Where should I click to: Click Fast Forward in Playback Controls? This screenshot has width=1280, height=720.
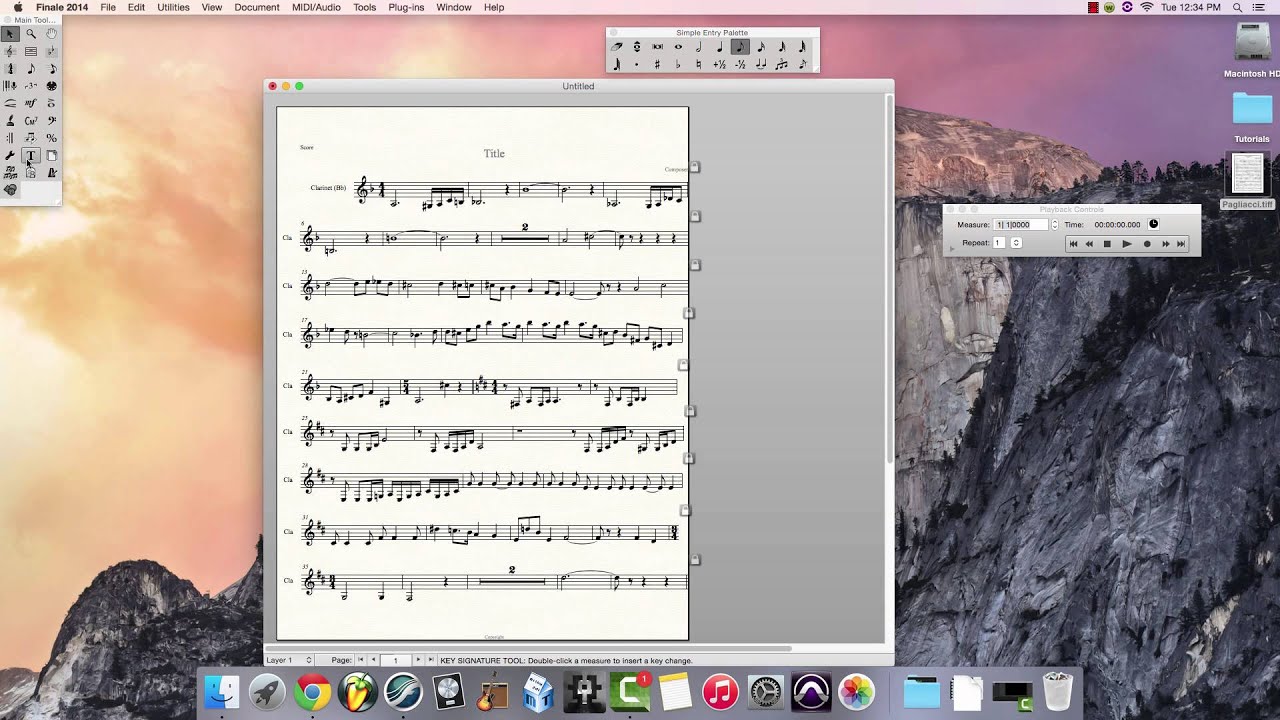[1166, 244]
